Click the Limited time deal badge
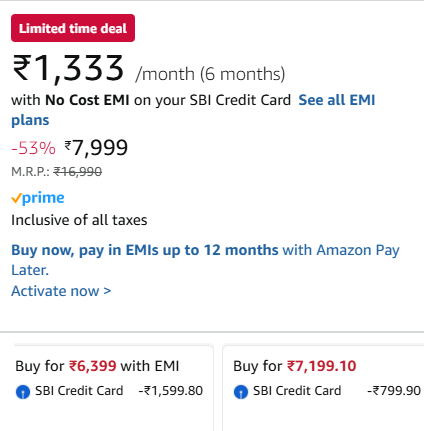 pyautogui.click(x=73, y=28)
